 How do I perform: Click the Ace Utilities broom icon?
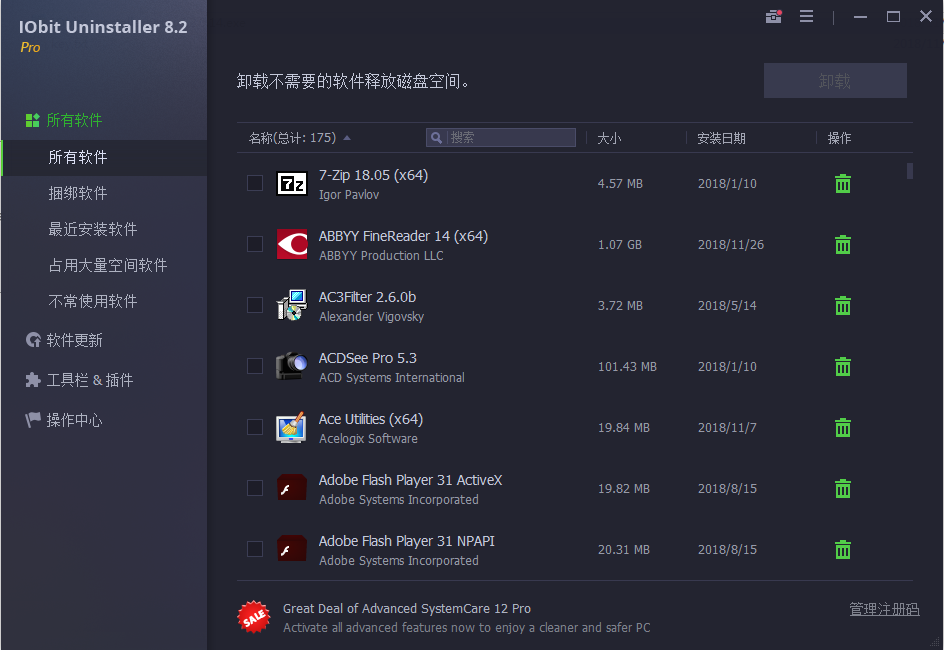point(292,427)
